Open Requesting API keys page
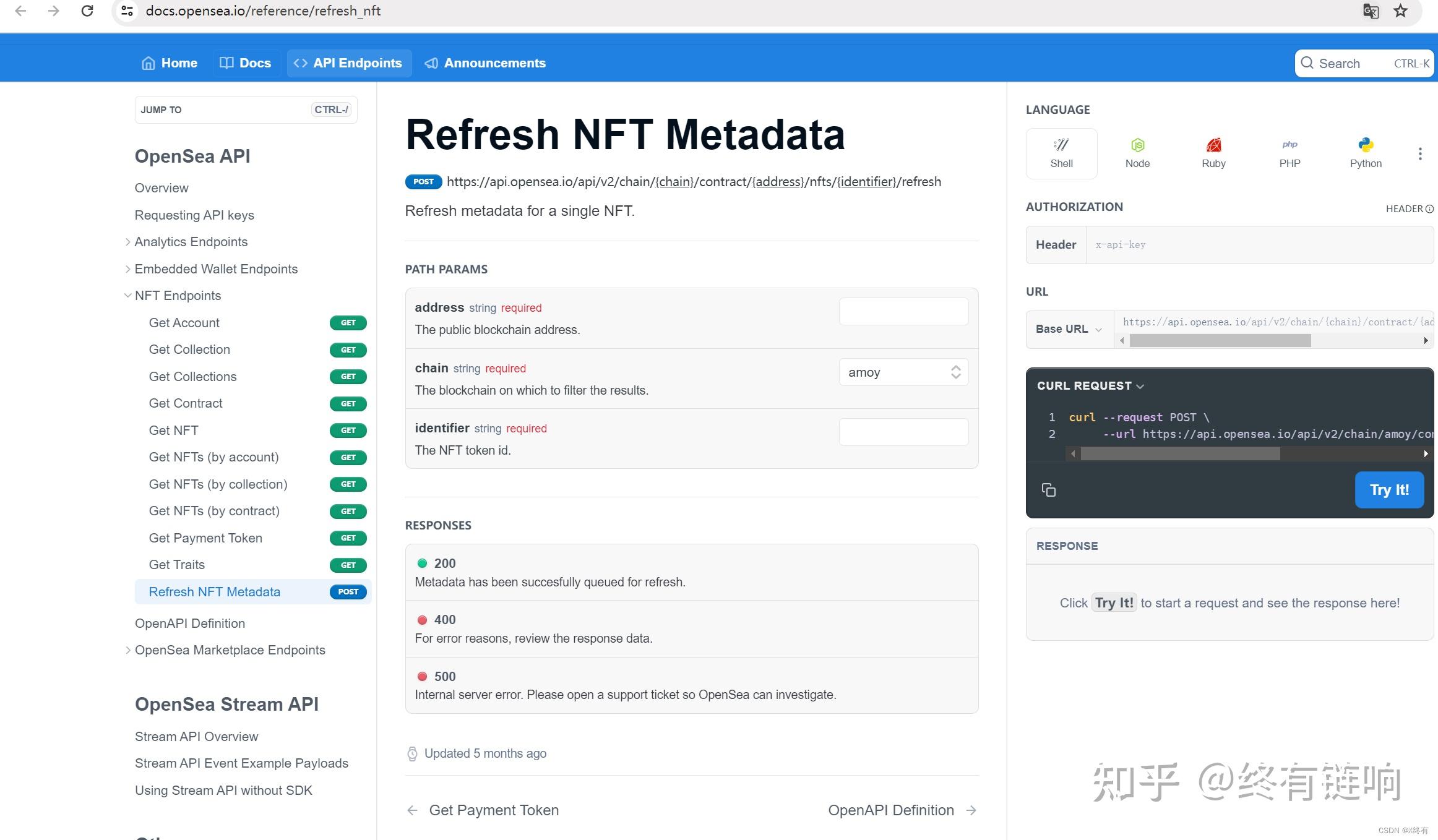 point(194,215)
